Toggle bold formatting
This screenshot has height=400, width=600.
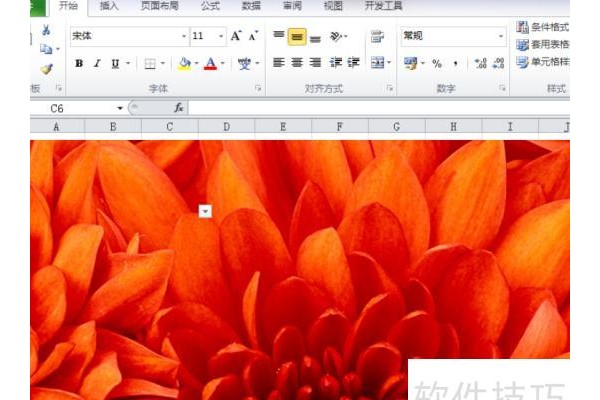79,63
